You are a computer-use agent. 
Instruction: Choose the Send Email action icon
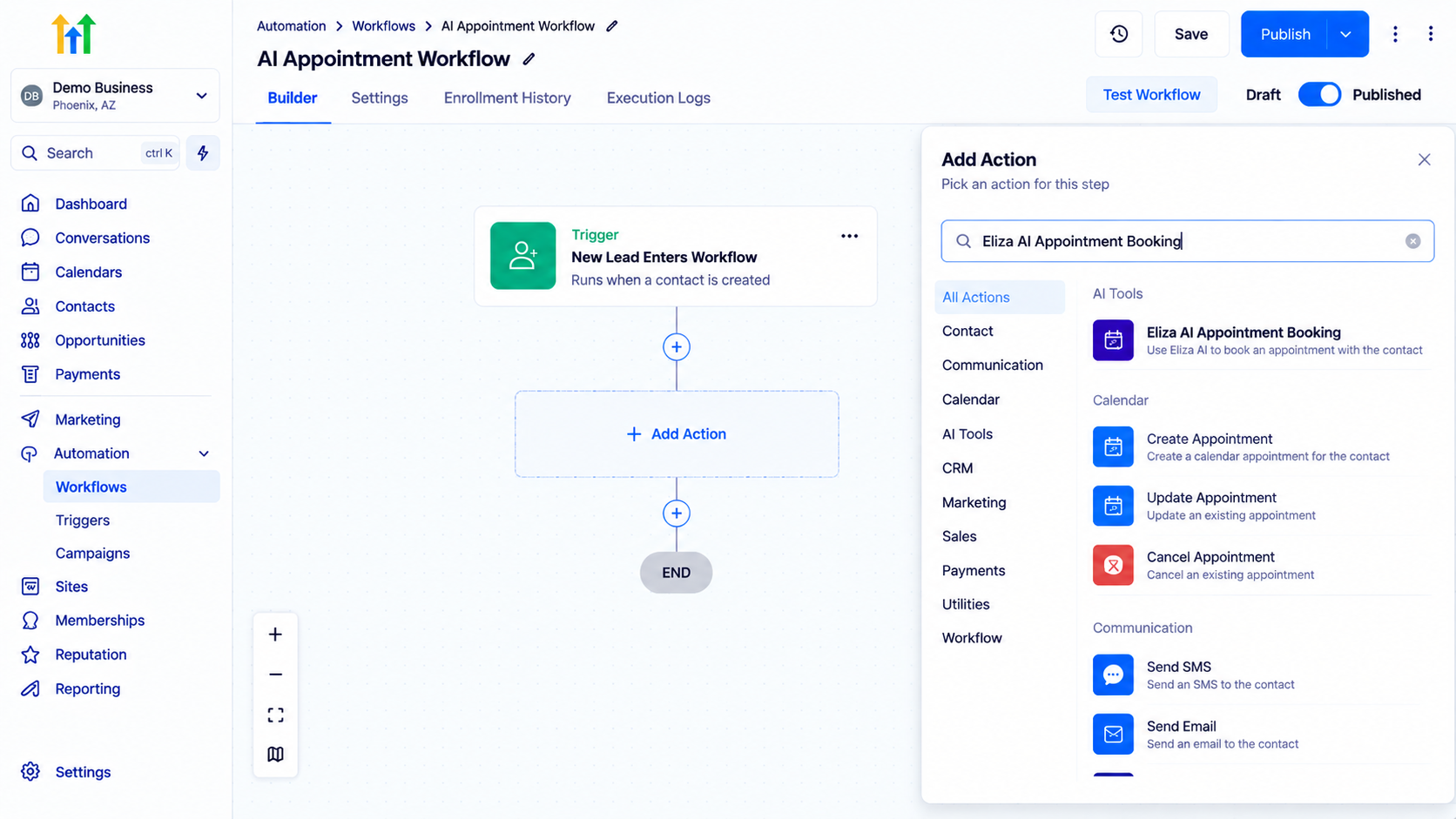1113,734
